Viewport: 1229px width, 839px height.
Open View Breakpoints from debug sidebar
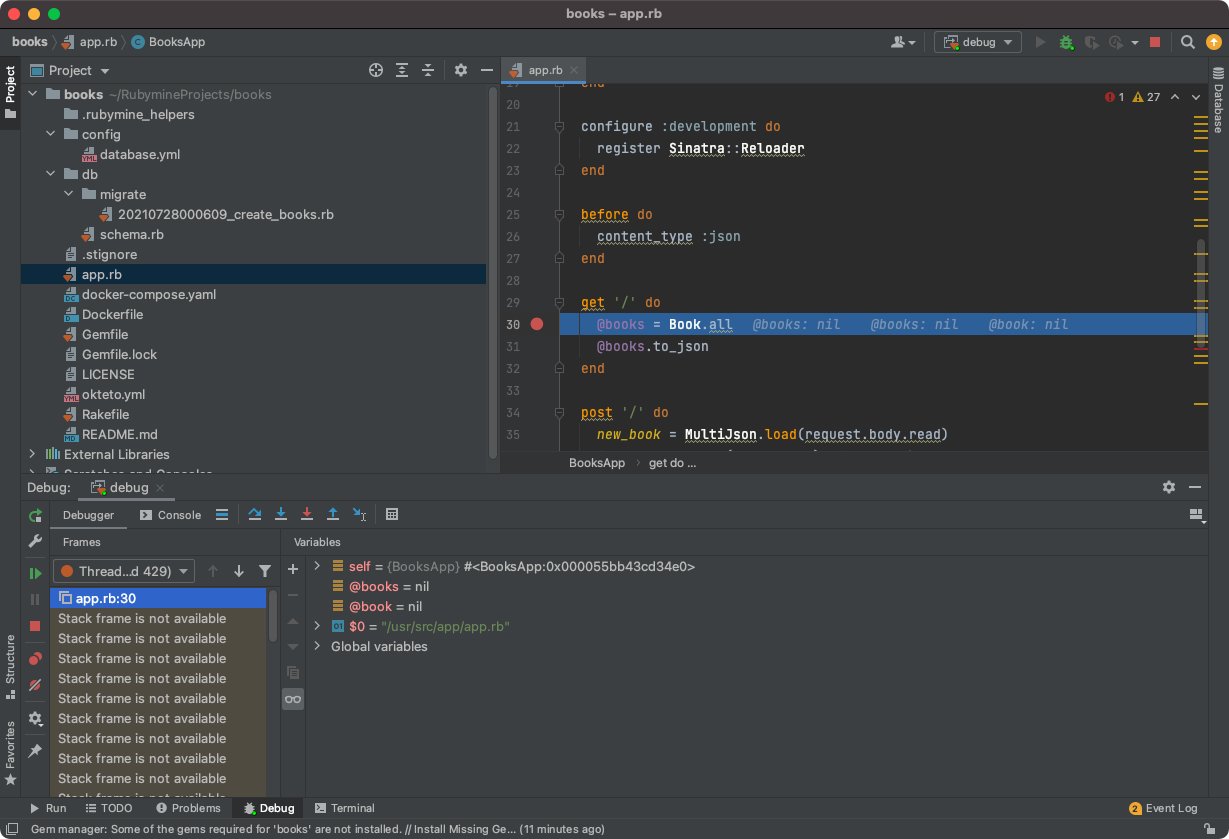[35, 658]
